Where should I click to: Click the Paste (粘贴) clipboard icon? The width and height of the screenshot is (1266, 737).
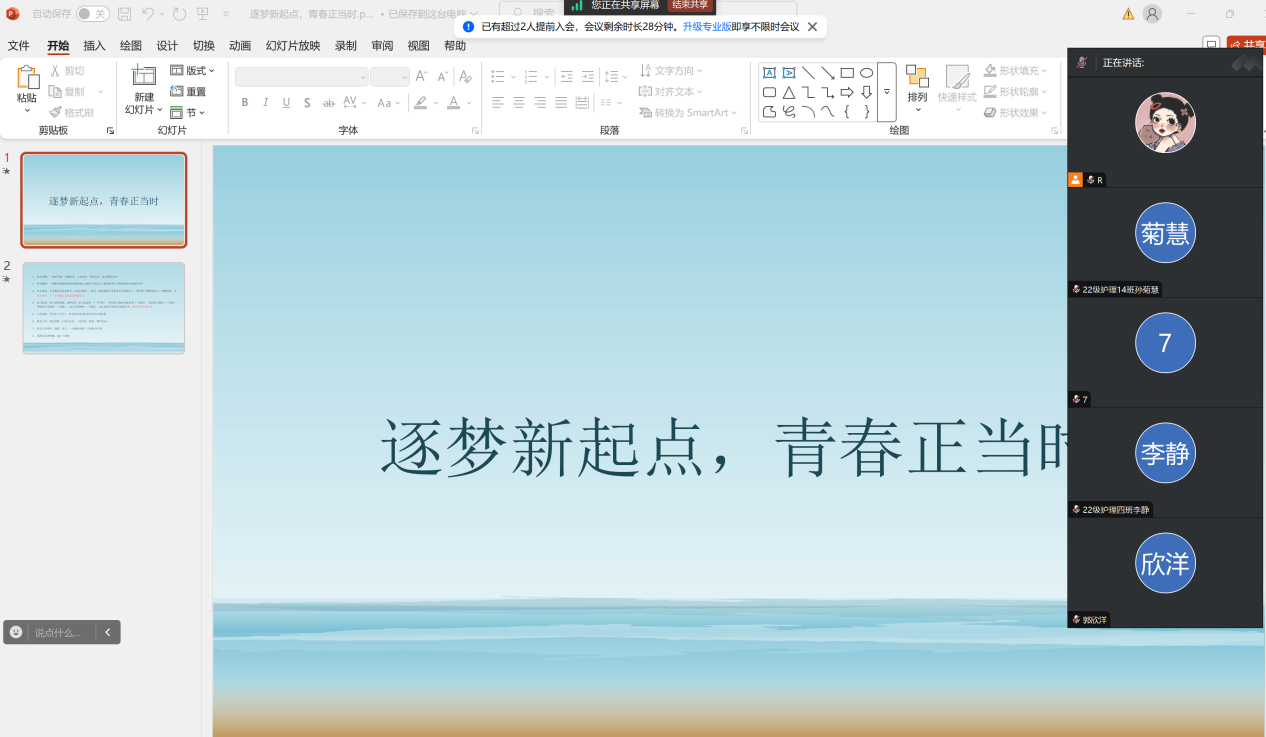27,78
